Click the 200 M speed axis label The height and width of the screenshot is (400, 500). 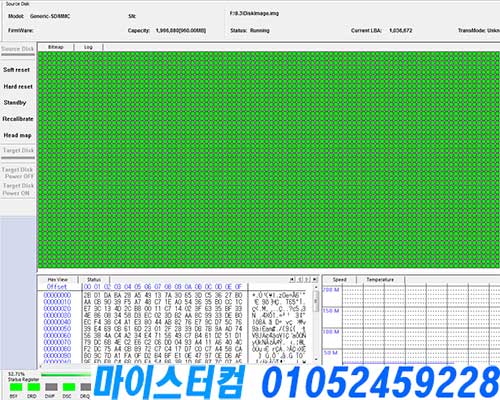(331, 290)
